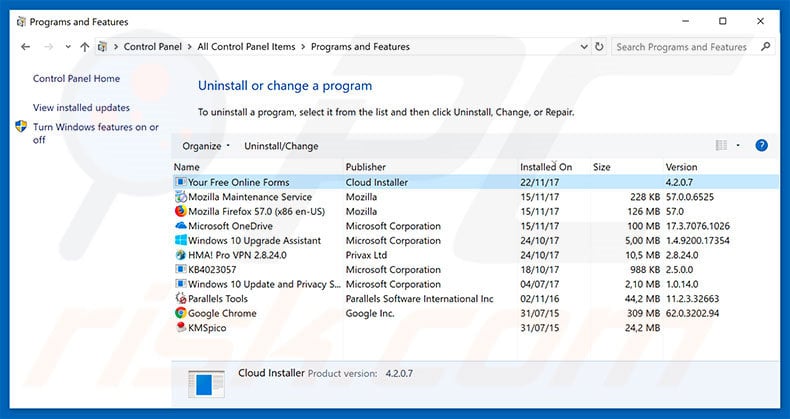The image size is (790, 419).
Task: Click Cloud Installer details pane thumbnail
Action: coord(206,384)
